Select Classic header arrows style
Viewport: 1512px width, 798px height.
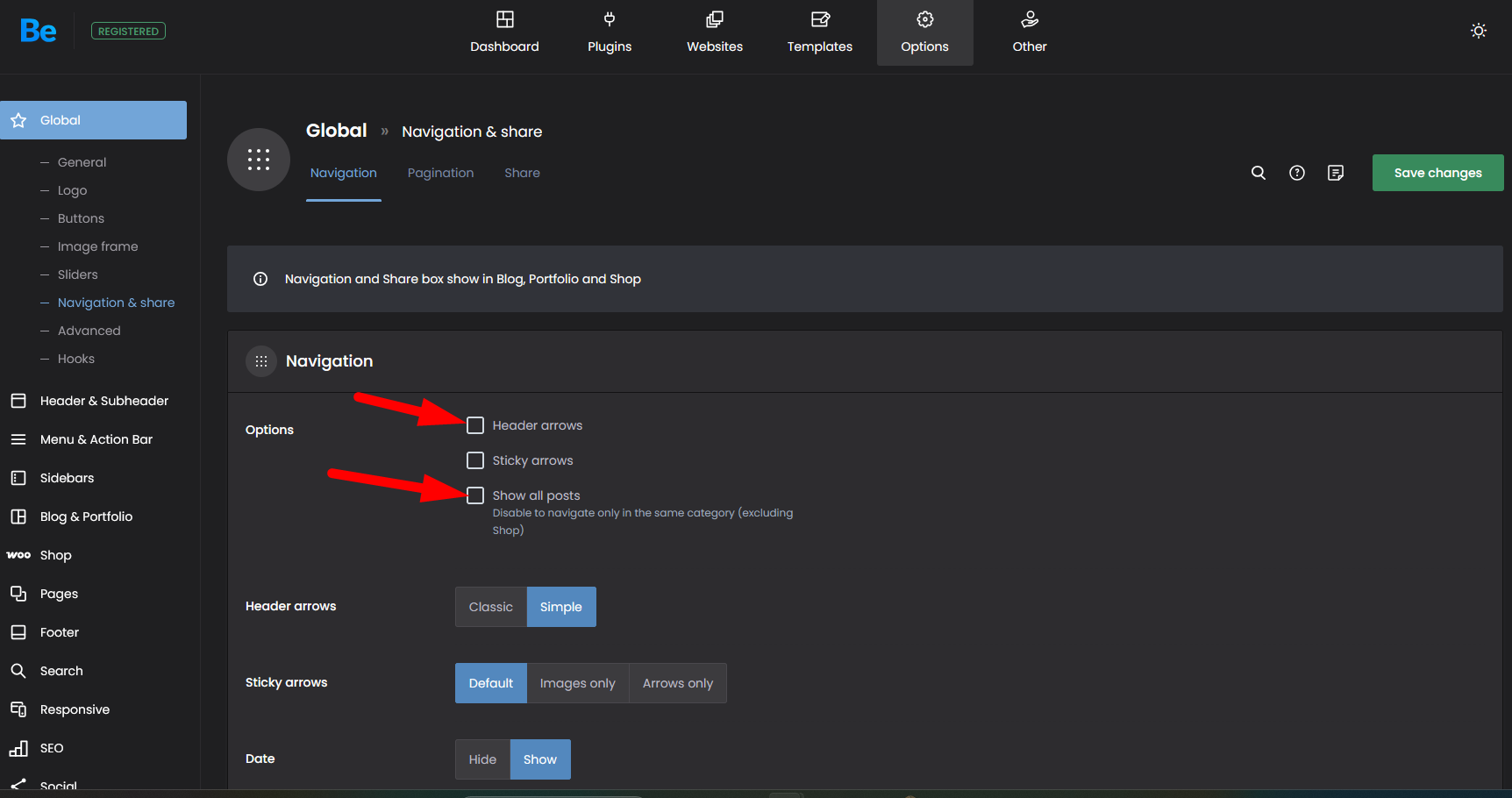point(490,607)
